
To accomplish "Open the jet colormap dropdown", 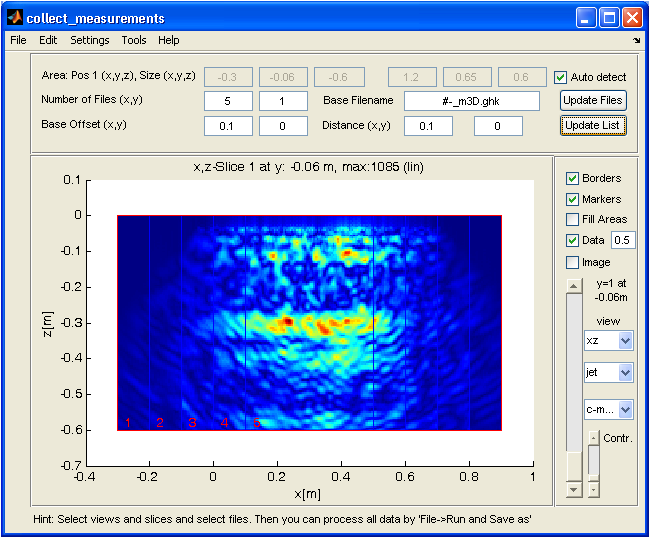I will [x=608, y=373].
